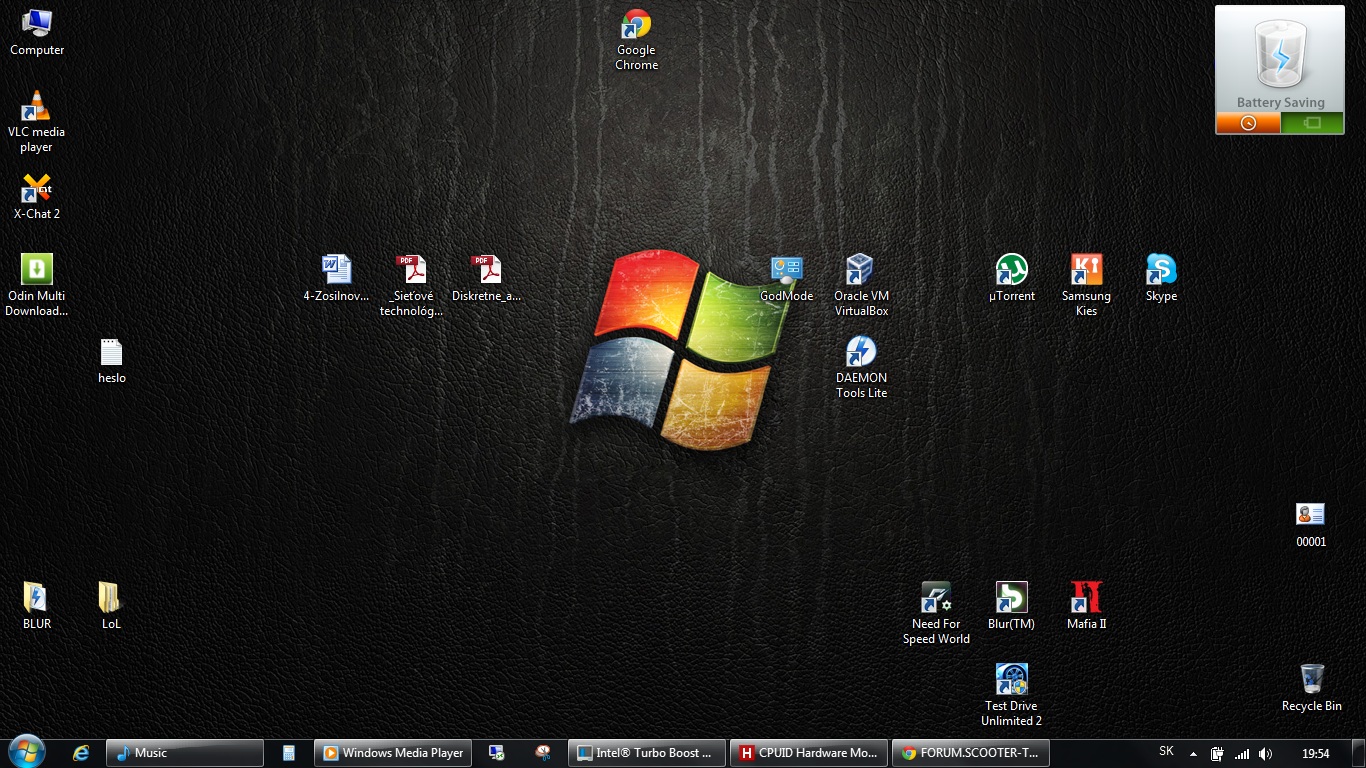Screen dimensions: 1366x768
Task: Open the SK keyboard language selector
Action: click(x=1166, y=752)
